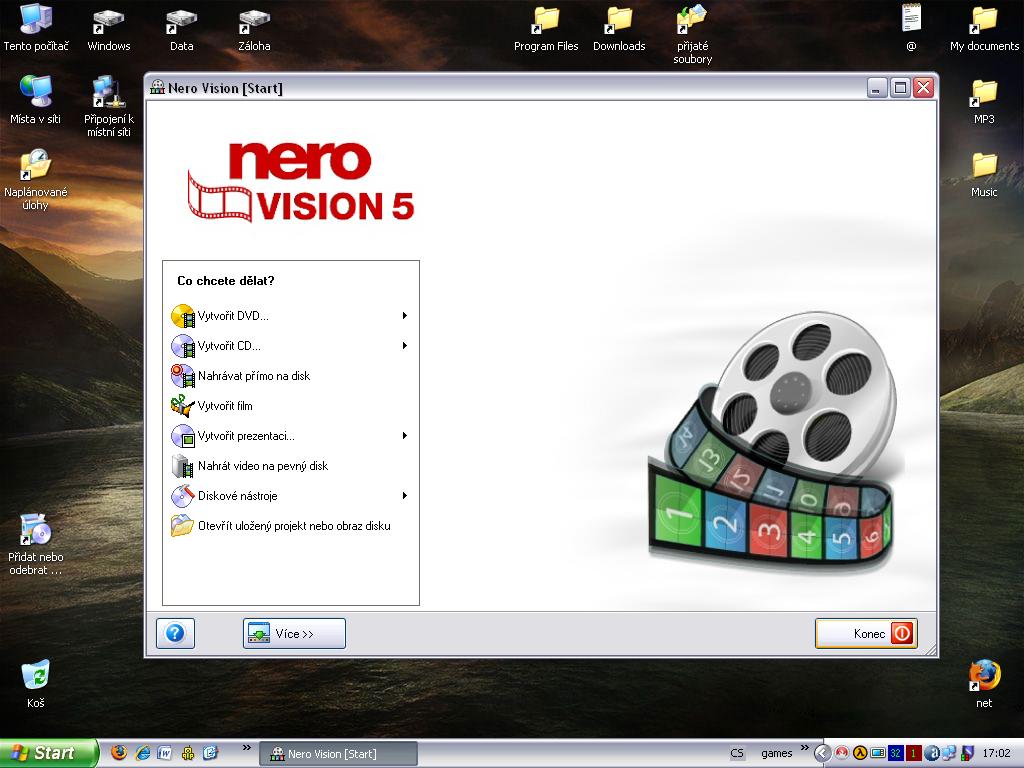Select the Tento počítač desktop icon
Viewport: 1024px width, 768px height.
coord(36,28)
